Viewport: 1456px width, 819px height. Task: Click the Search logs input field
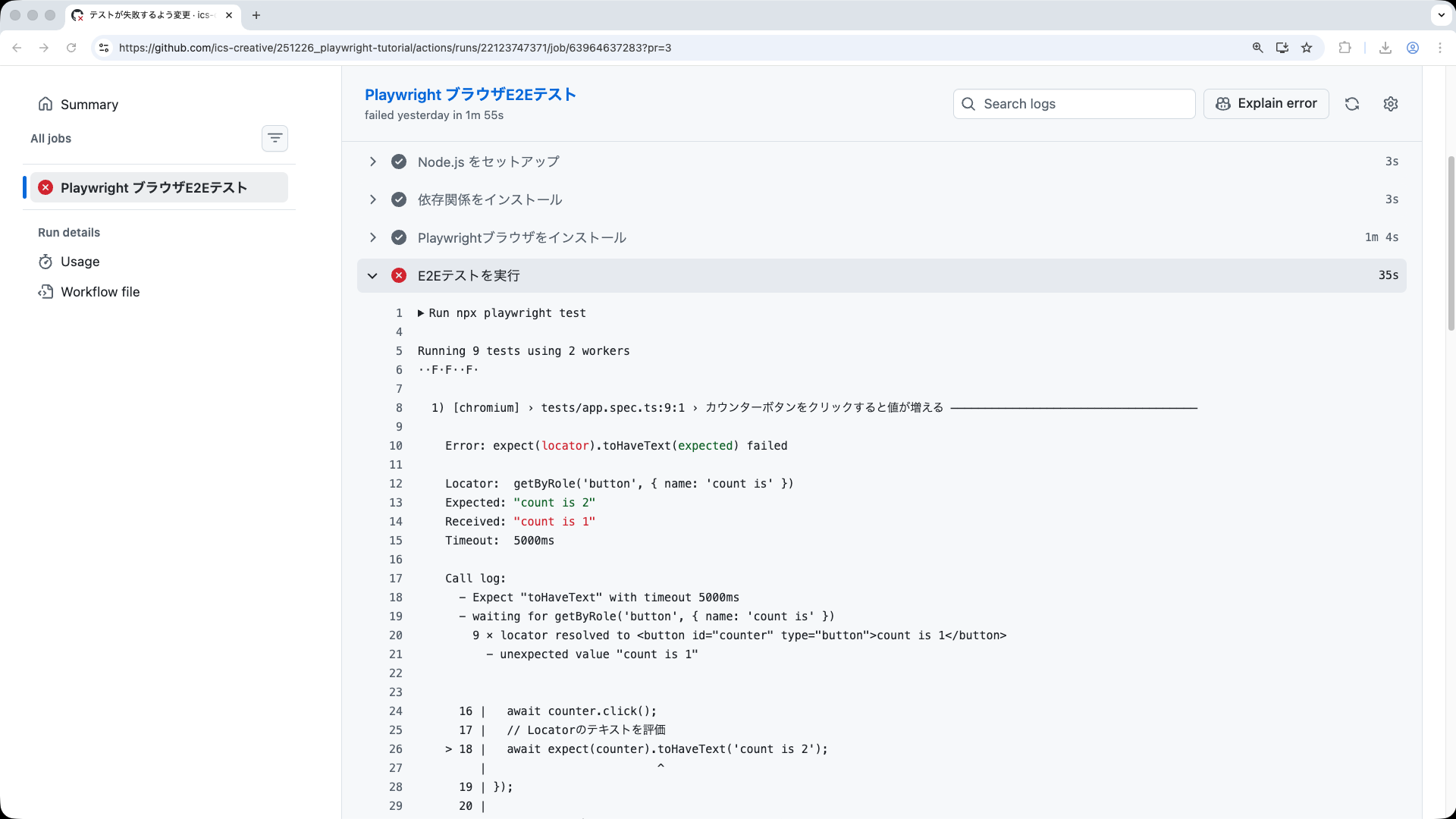click(1074, 104)
